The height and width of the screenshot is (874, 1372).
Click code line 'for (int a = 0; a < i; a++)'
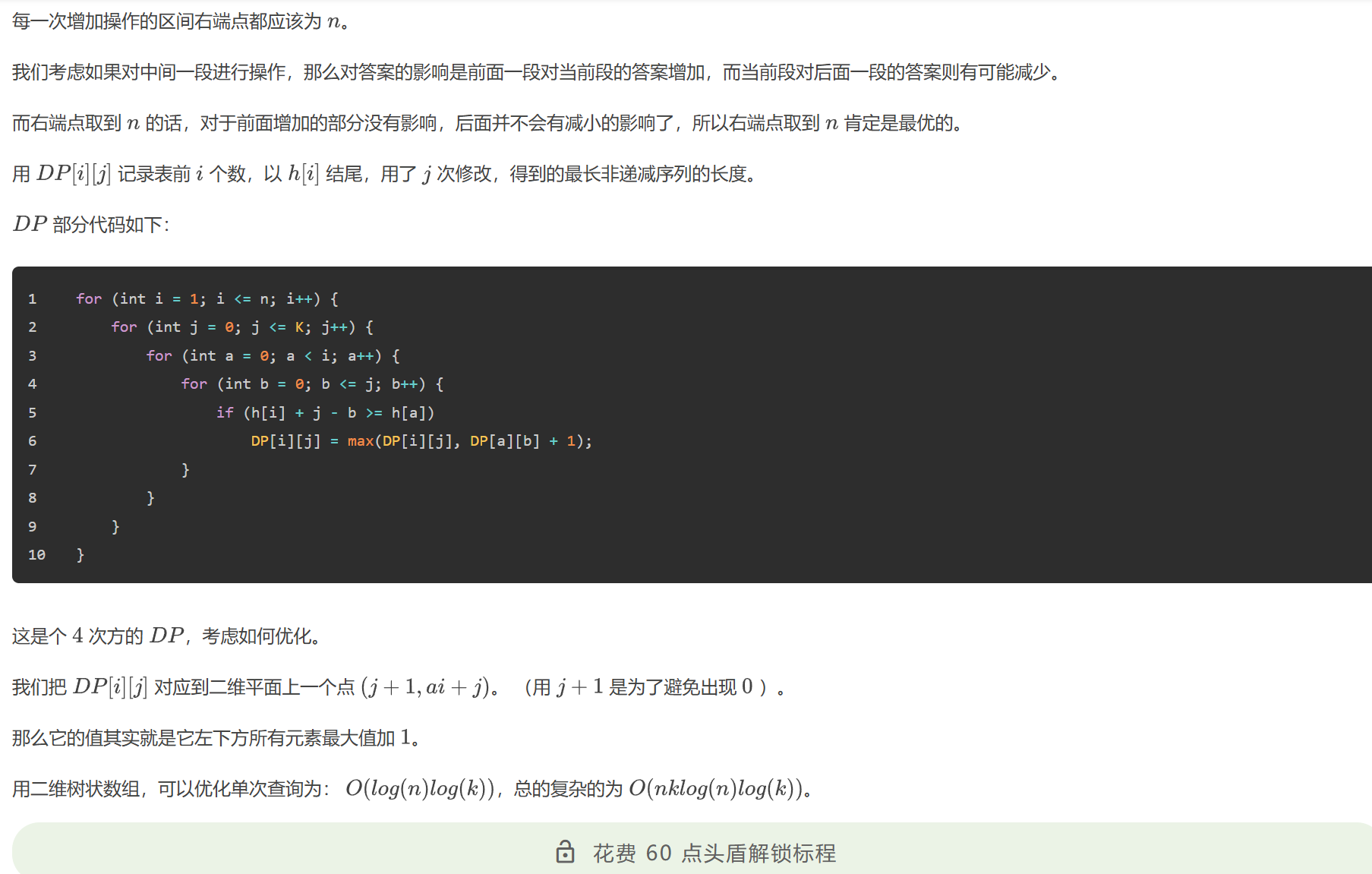point(273,356)
